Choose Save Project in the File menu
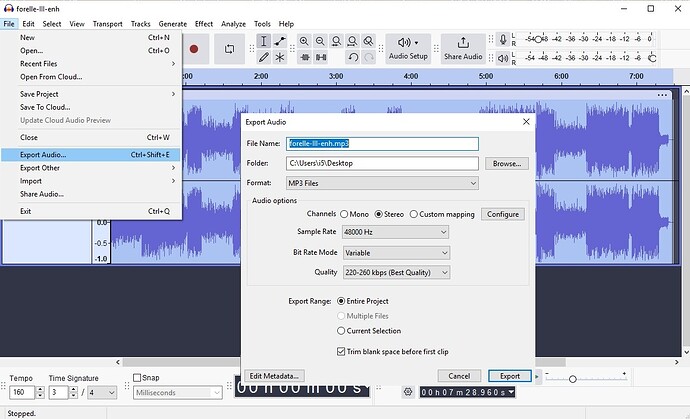The height and width of the screenshot is (419, 690). coord(40,94)
